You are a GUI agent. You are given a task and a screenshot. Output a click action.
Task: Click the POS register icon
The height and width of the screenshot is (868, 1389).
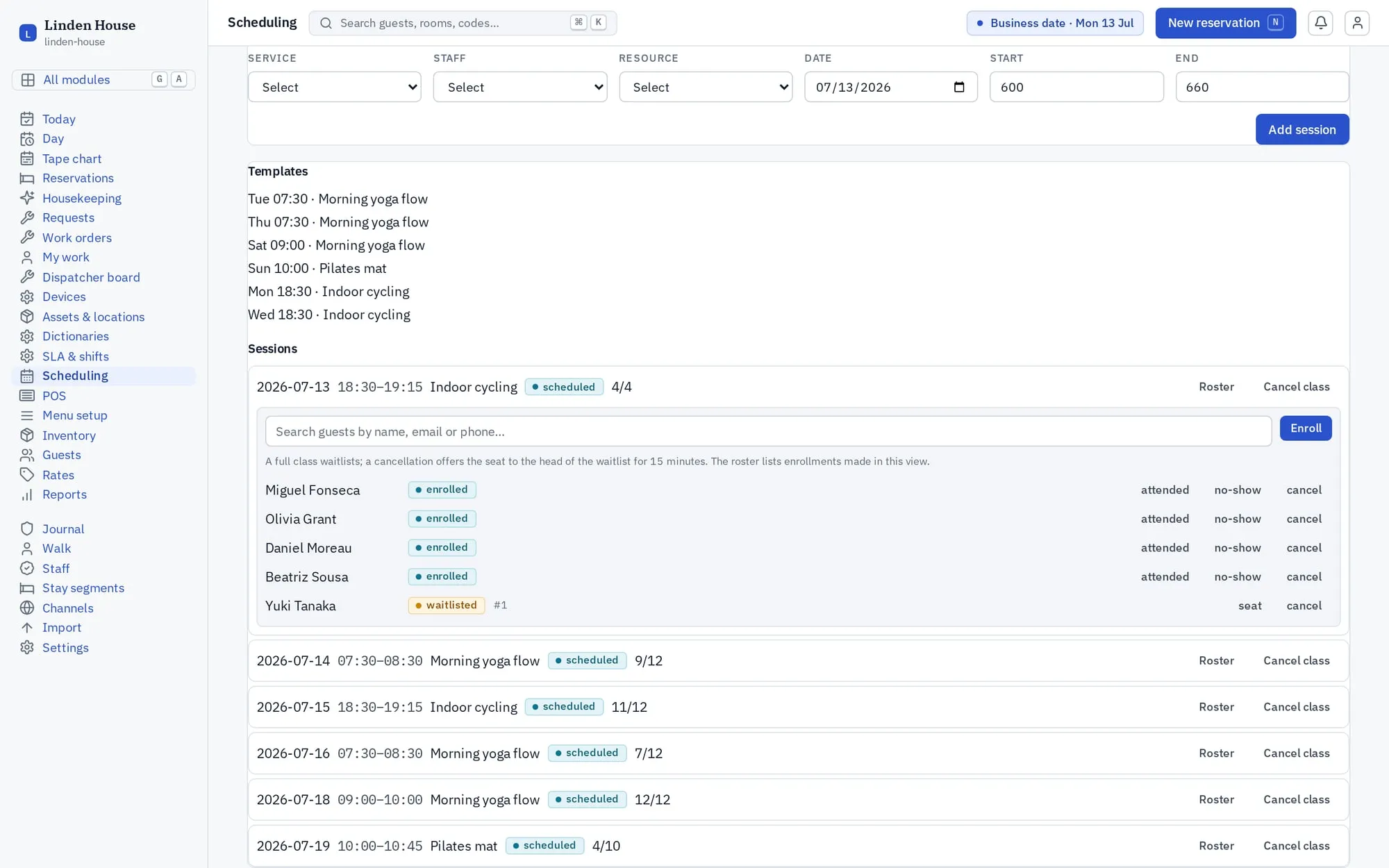pos(27,396)
